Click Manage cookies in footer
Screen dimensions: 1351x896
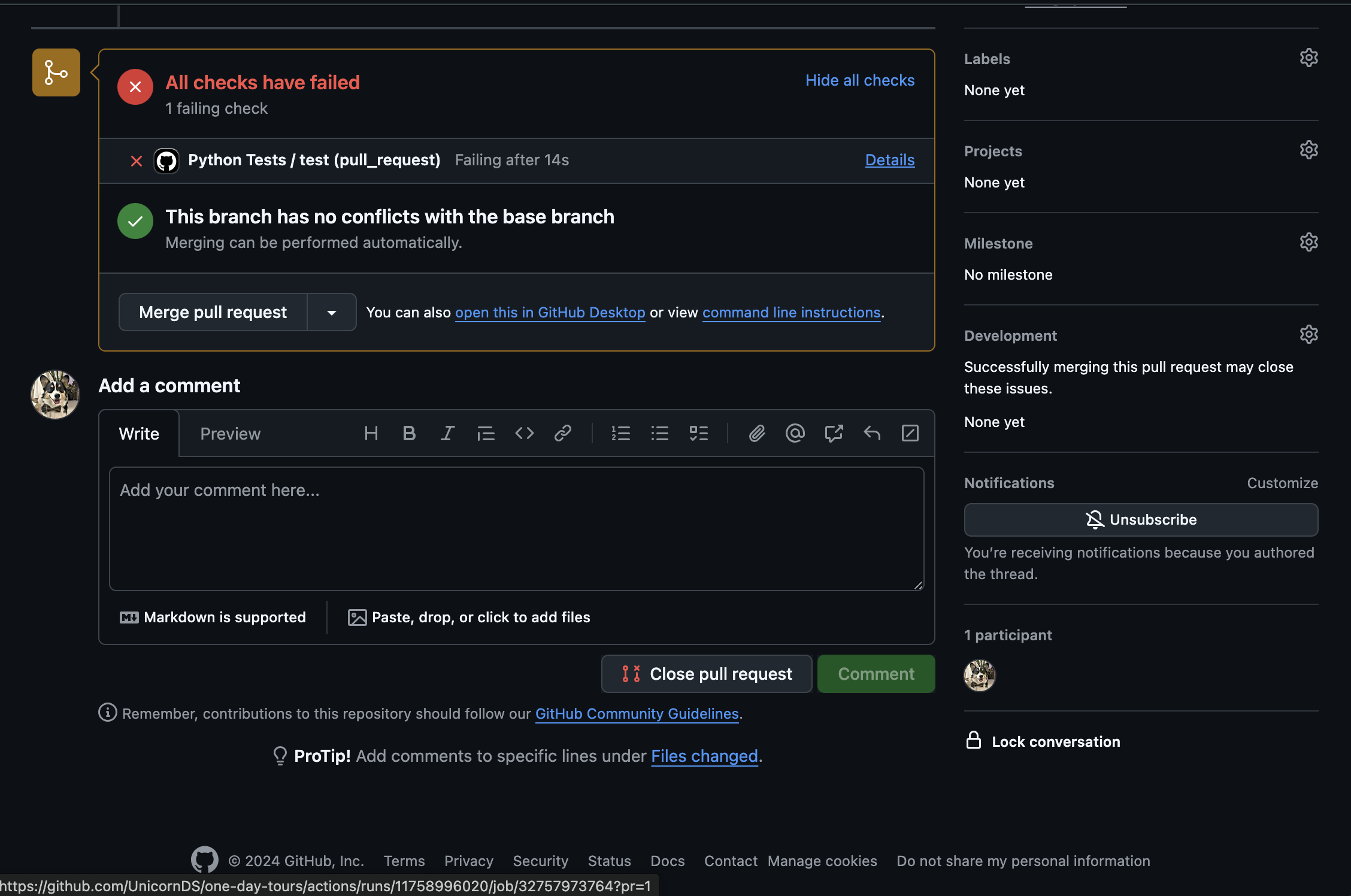click(x=822, y=861)
